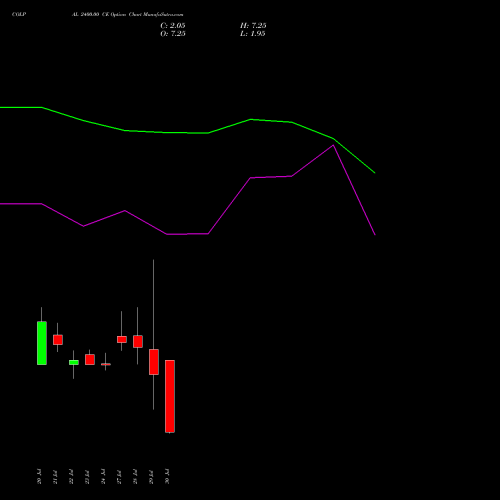Select the '29 Jul' date label
The width and height of the screenshot is (500, 500).
151,477
